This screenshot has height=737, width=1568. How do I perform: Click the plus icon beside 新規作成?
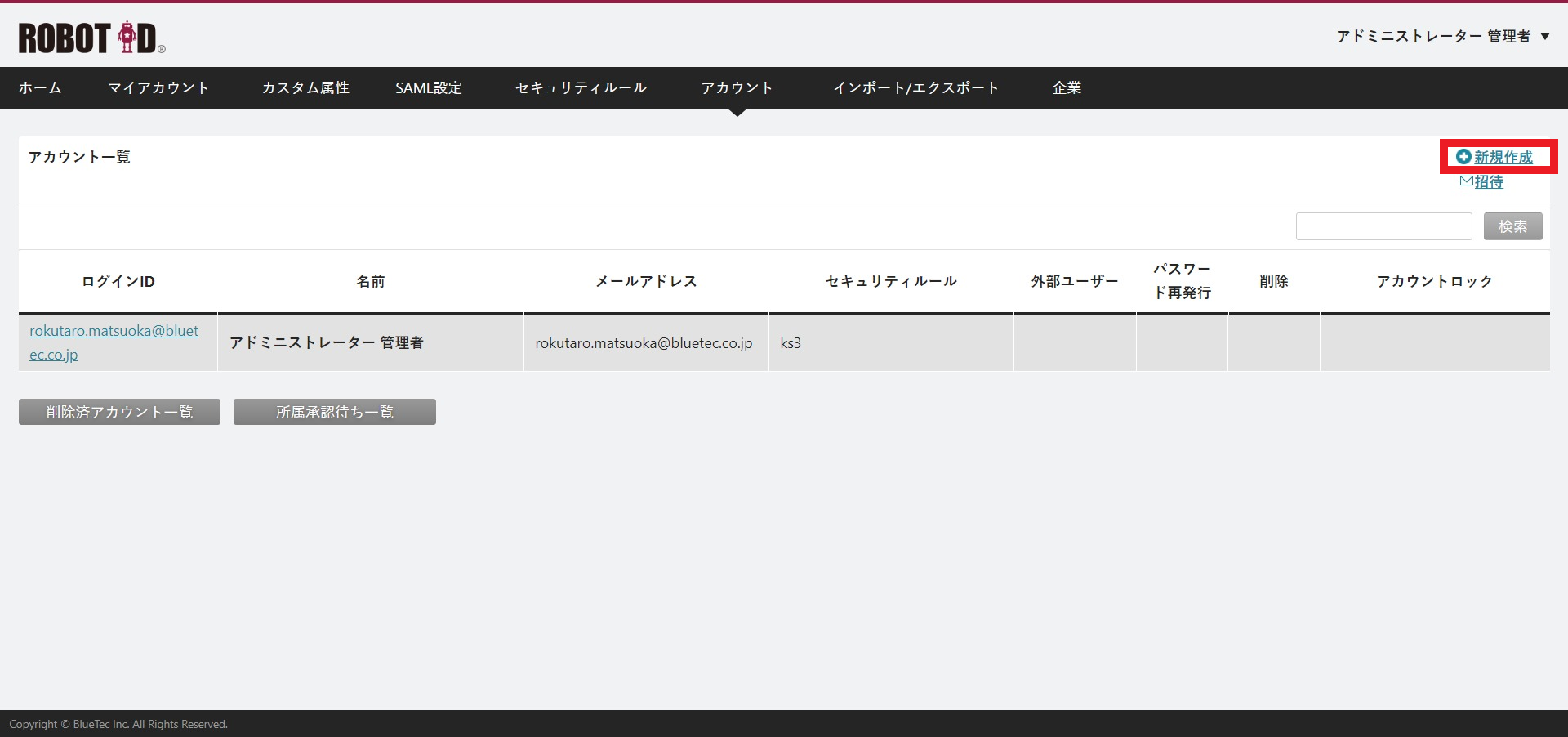(1463, 156)
